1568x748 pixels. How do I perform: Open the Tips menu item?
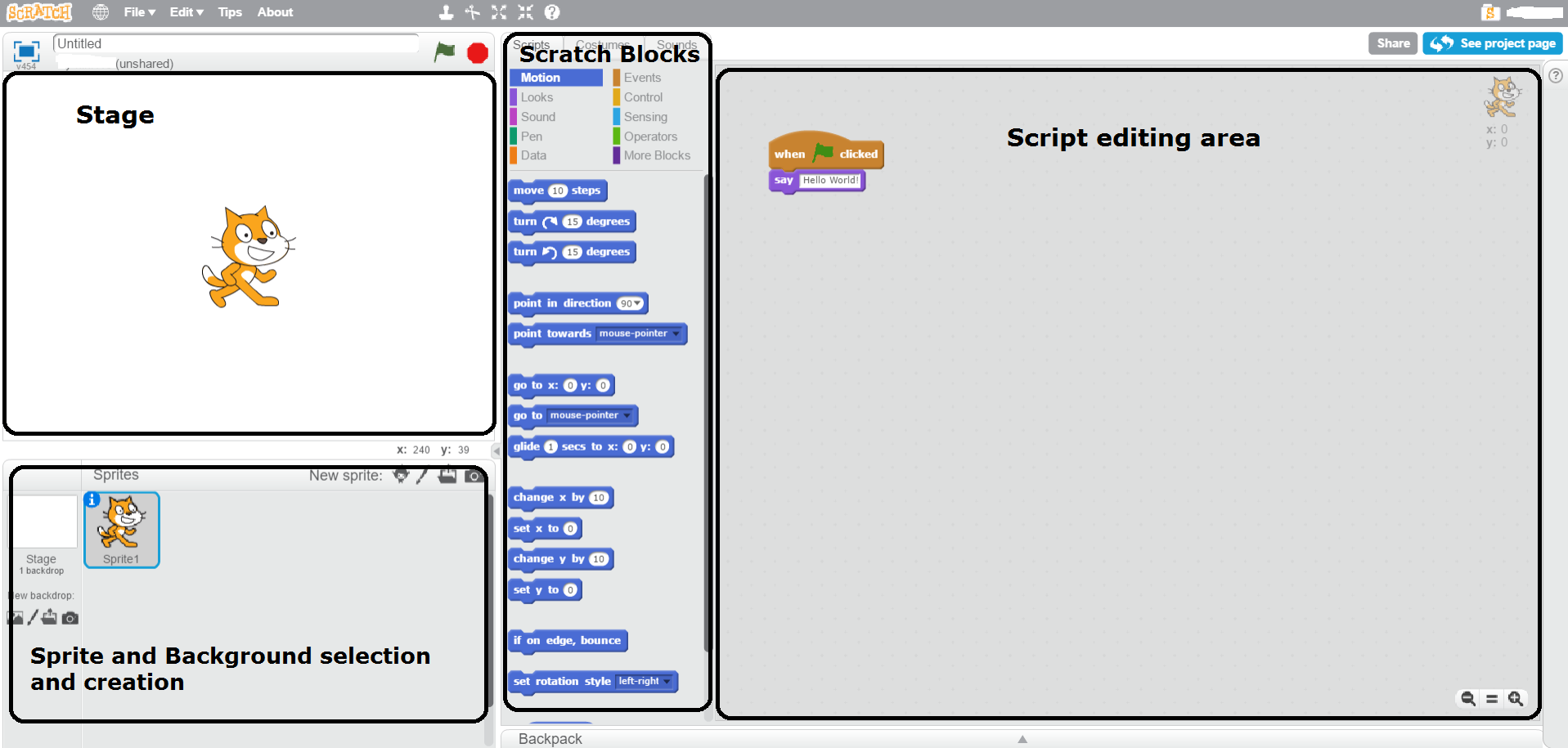coord(230,12)
